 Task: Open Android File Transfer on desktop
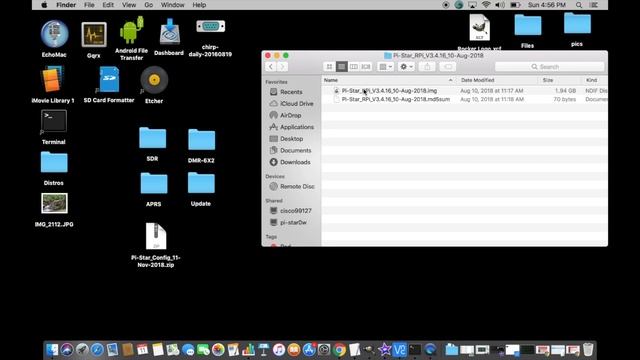131,31
